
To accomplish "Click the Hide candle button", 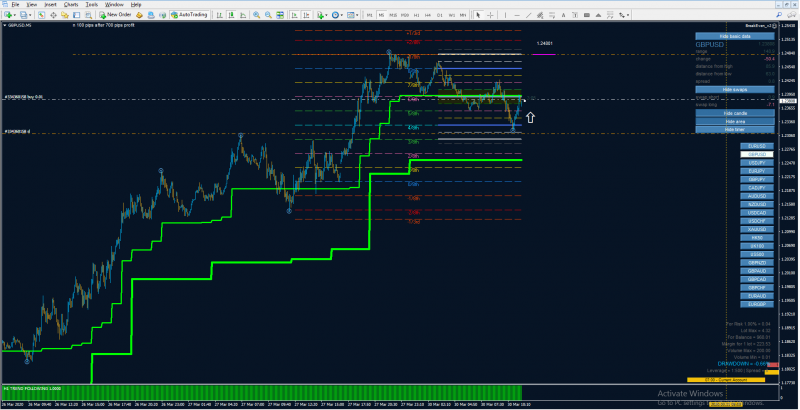I will pos(735,113).
